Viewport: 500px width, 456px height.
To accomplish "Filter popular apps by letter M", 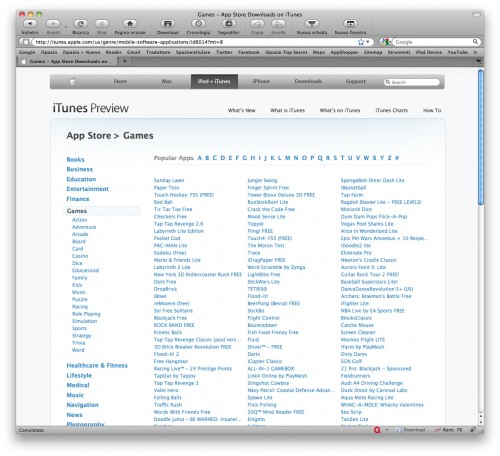I will (287, 158).
